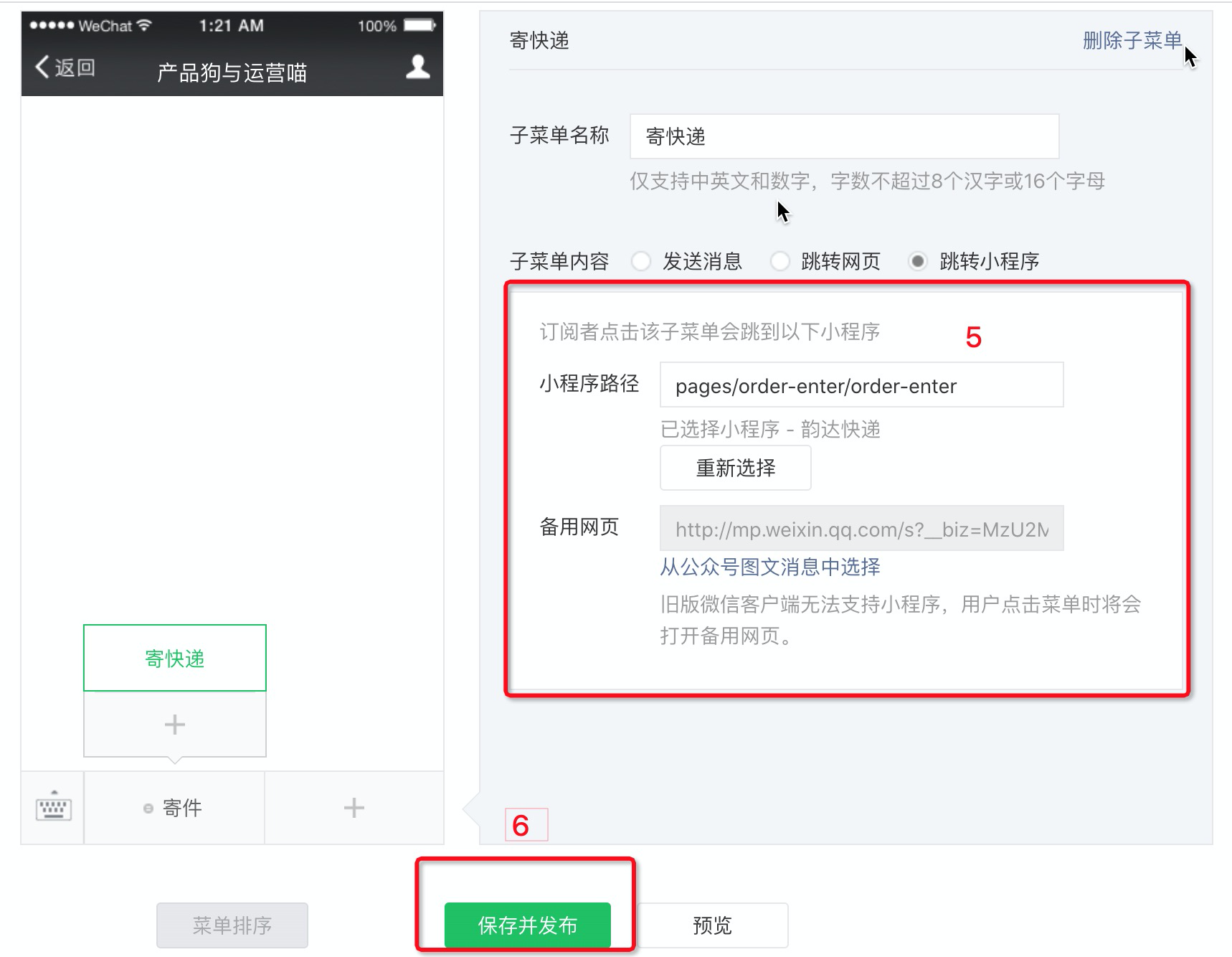Screen dimensions: 1232x957
Task: Click the 产品狗与运营喵 title text
Action: click(232, 72)
